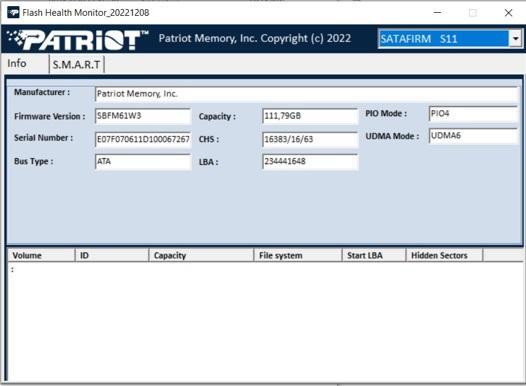Open the SATAFIRM S11 drive dropdown arrow
Screen dimensions: 526x386
516,39
